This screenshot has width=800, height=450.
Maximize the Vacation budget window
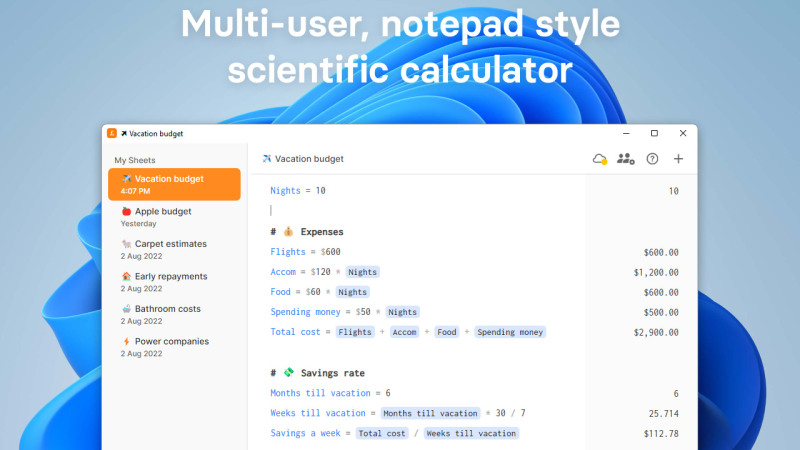click(654, 133)
